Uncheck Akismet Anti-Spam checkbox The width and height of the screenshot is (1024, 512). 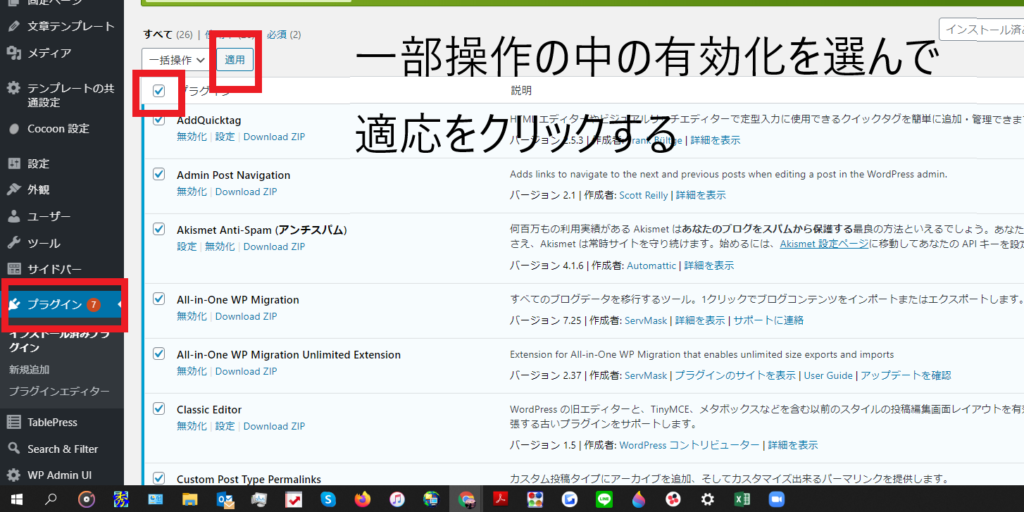159,229
